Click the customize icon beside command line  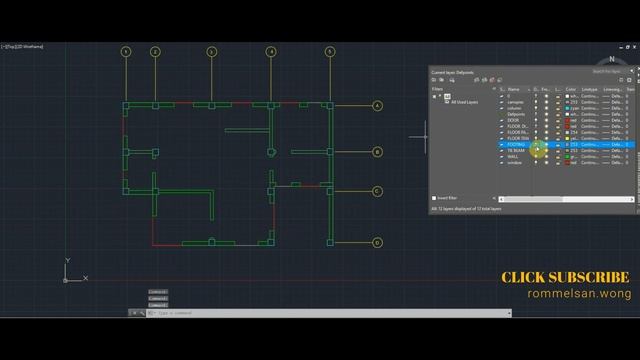(142, 313)
